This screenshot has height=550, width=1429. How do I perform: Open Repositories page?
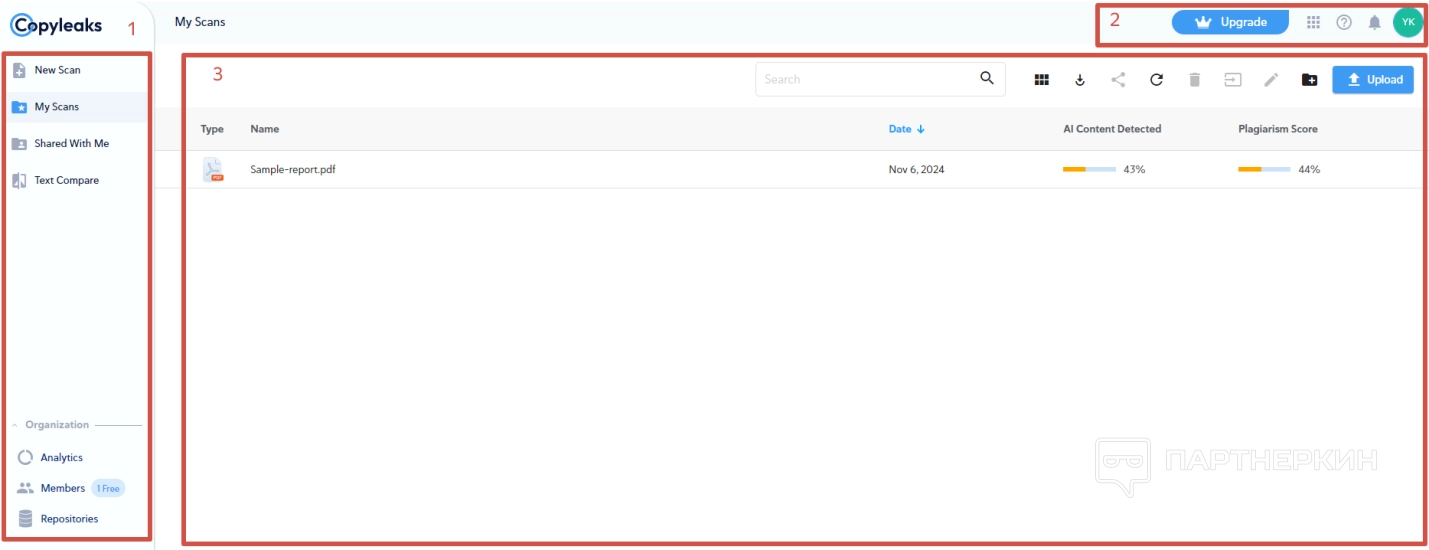[69, 519]
